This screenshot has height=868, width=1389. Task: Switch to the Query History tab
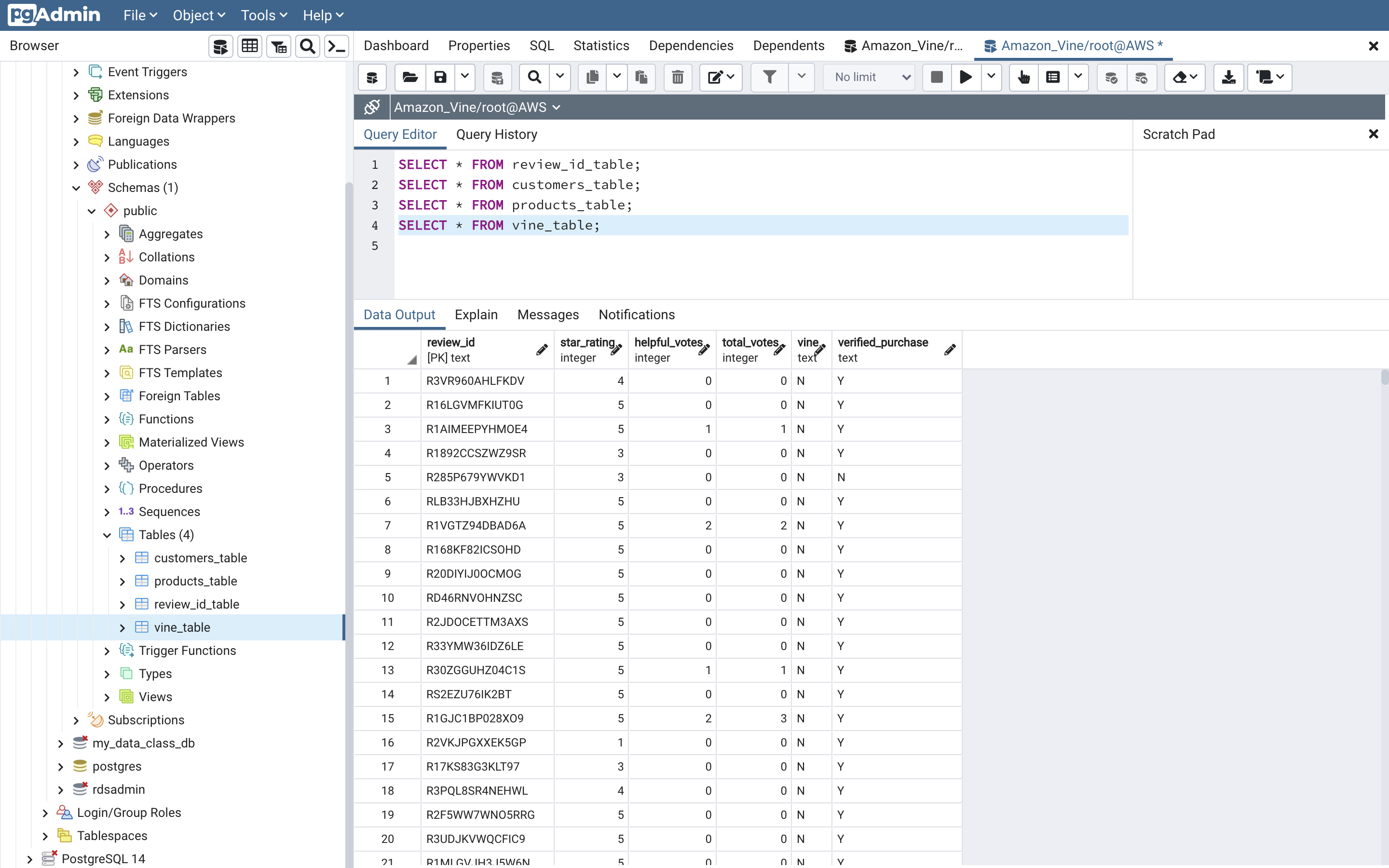click(x=496, y=135)
